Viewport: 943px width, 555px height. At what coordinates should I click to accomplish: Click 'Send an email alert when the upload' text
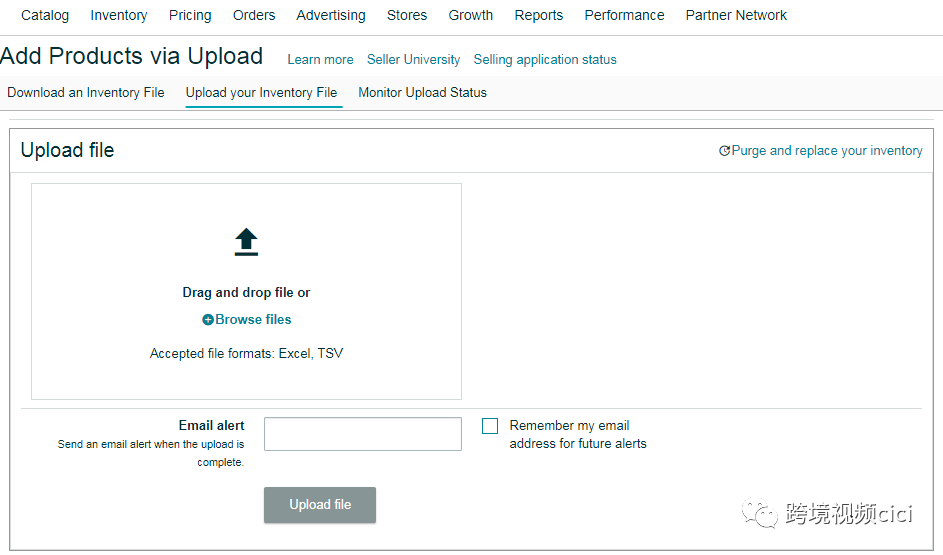click(x=151, y=444)
